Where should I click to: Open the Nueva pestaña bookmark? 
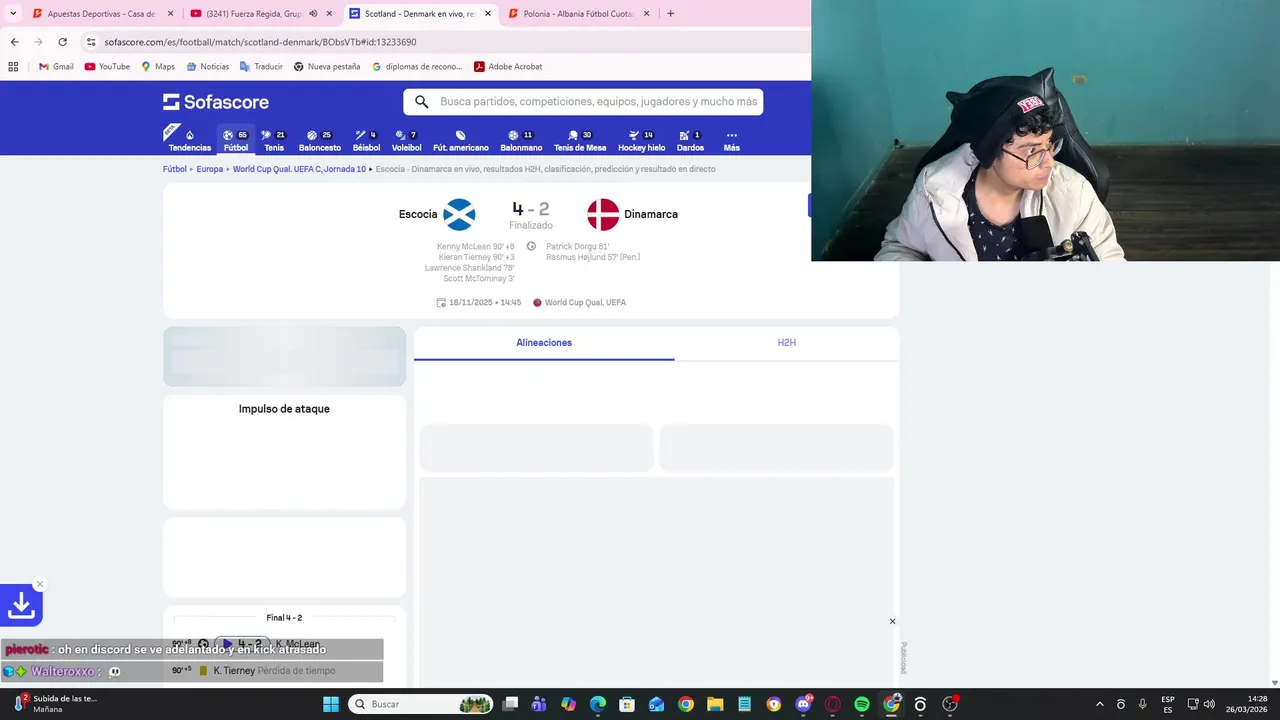tap(327, 67)
